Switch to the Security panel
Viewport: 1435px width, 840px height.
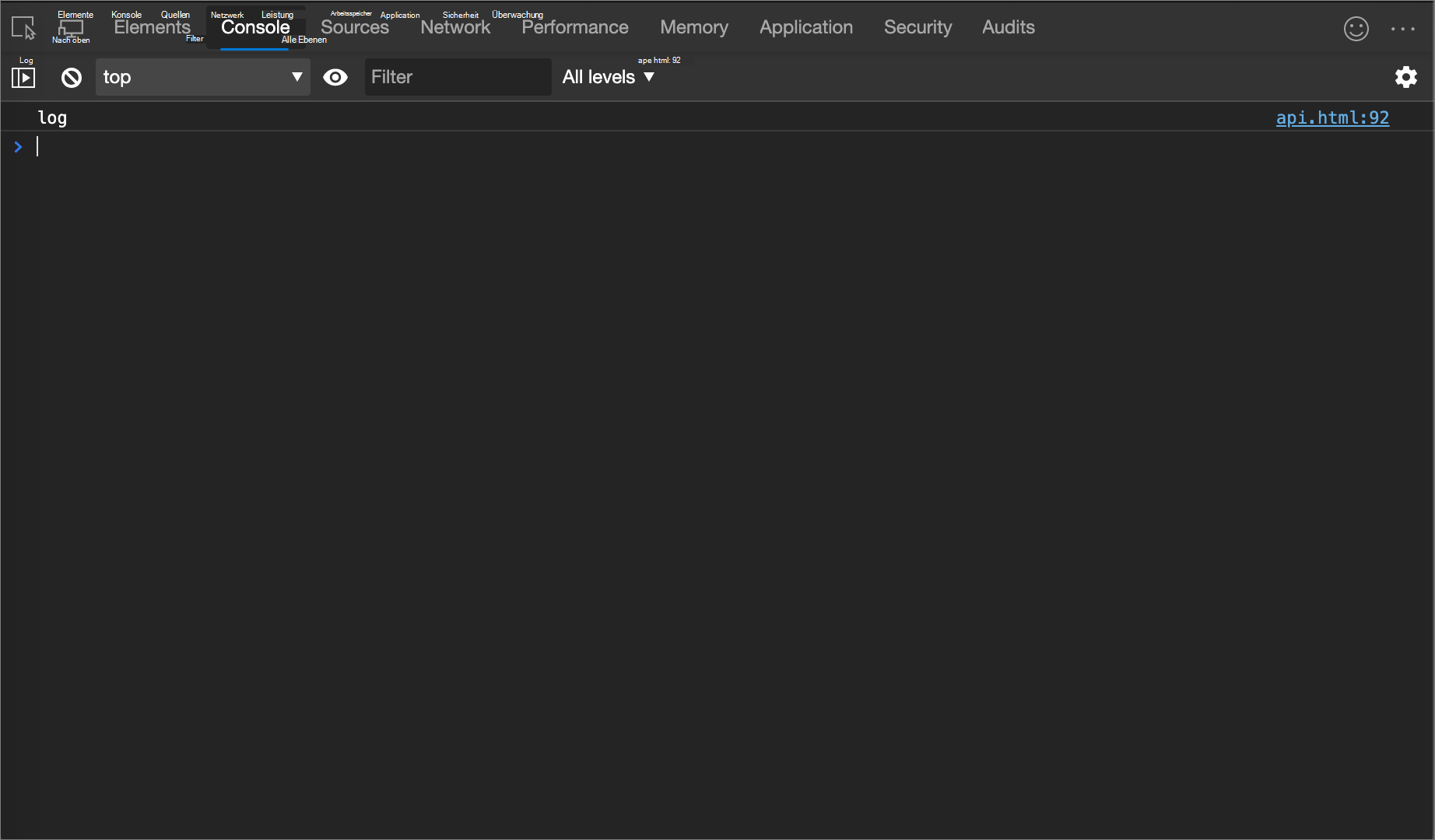pyautogui.click(x=917, y=27)
